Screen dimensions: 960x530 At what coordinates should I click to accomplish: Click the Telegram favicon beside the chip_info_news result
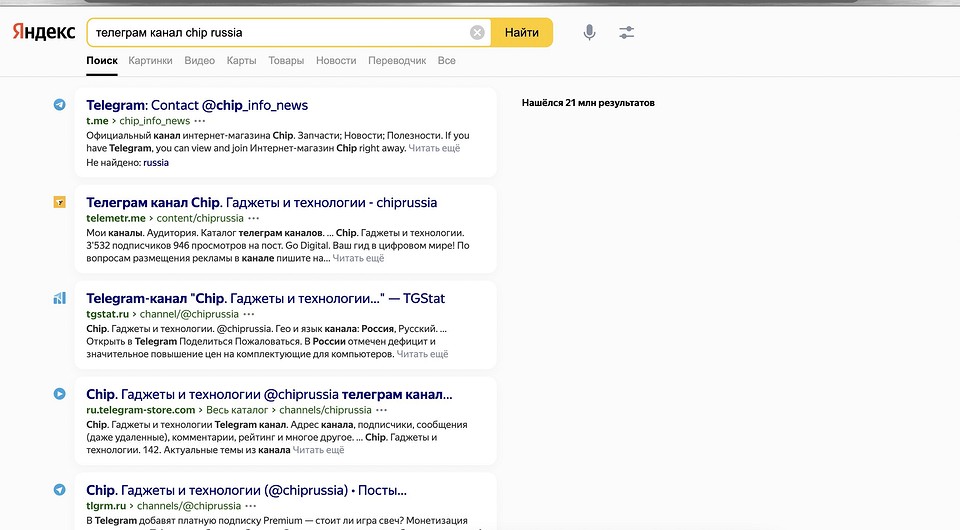pos(59,105)
